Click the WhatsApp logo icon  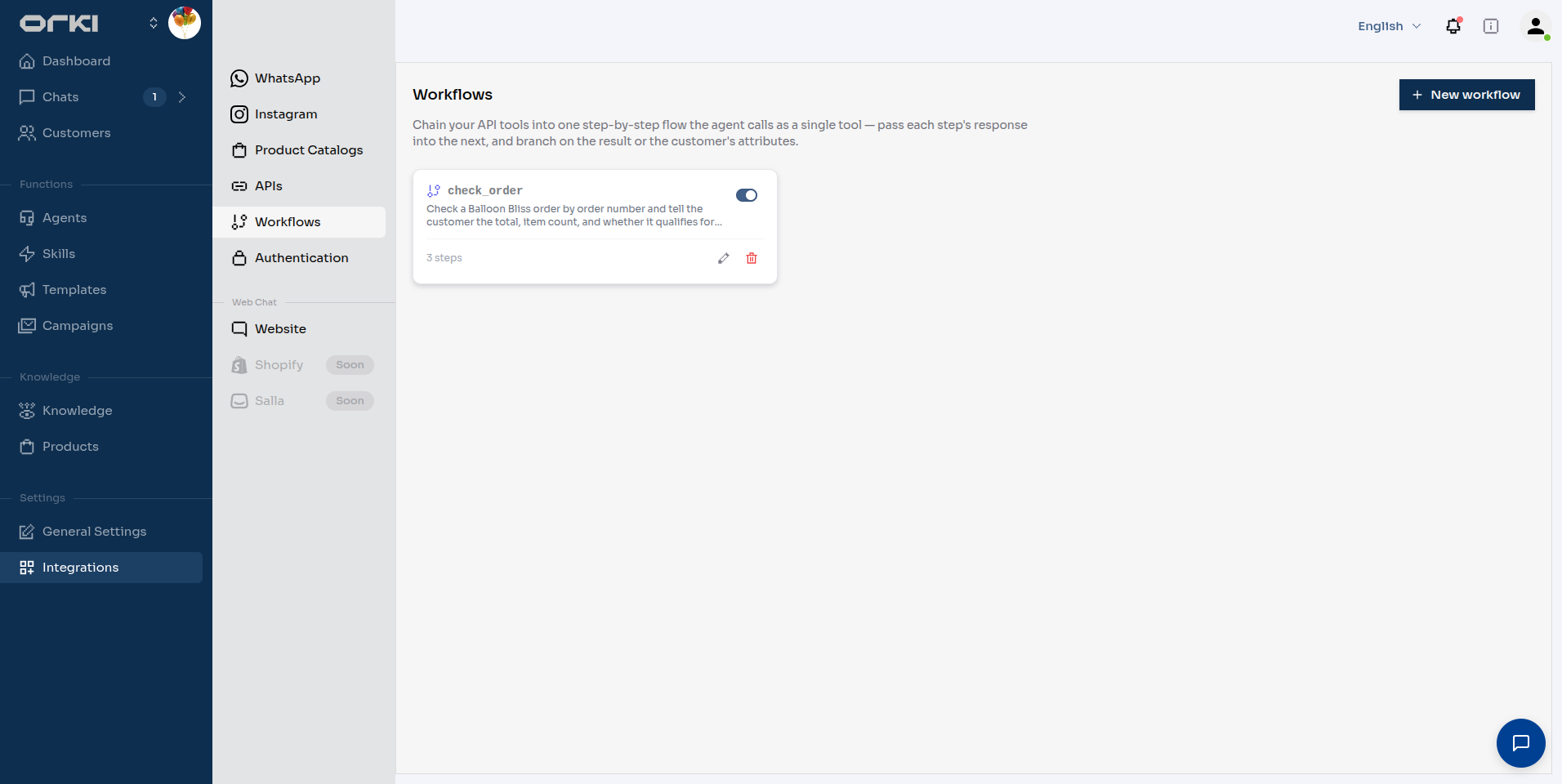pyautogui.click(x=239, y=78)
